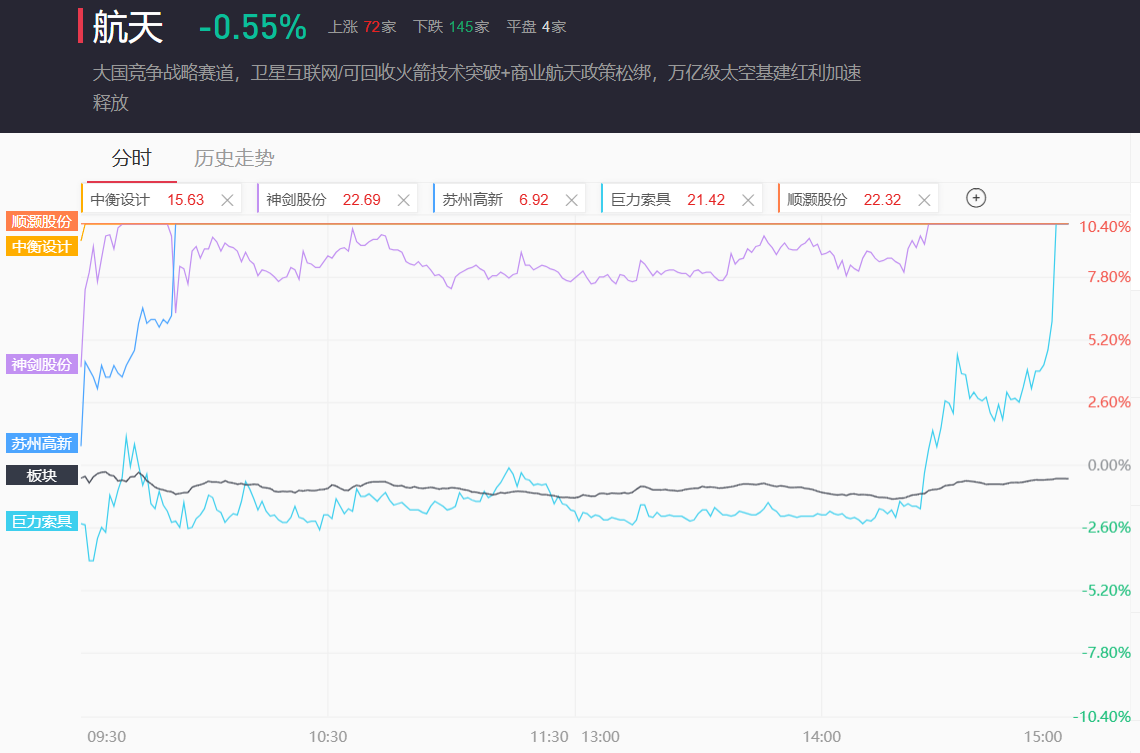Delete 巨力索具 from the chart comparison
This screenshot has height=753, width=1140.
(746, 200)
